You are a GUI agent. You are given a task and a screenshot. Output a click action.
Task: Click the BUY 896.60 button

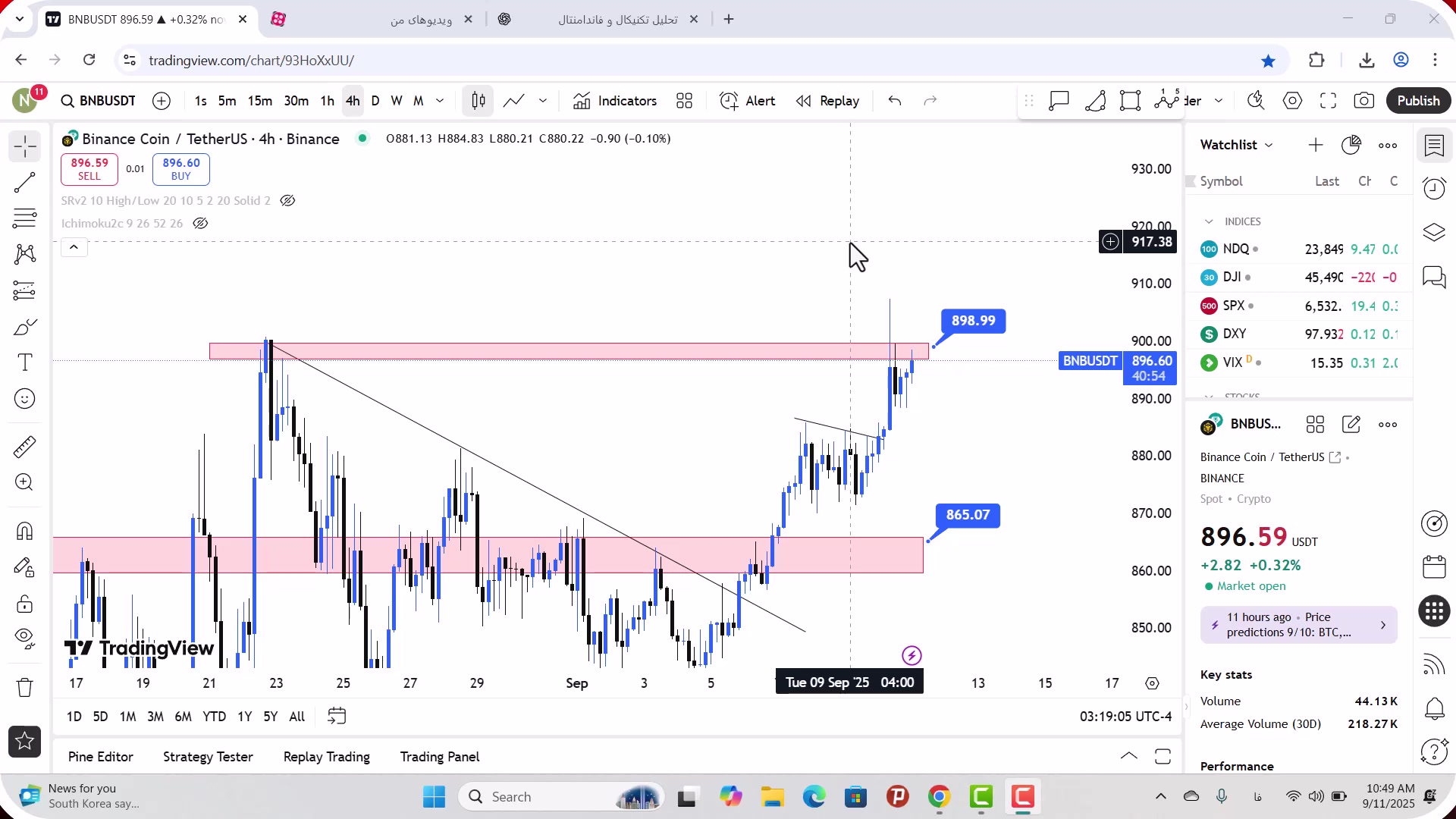pyautogui.click(x=181, y=169)
